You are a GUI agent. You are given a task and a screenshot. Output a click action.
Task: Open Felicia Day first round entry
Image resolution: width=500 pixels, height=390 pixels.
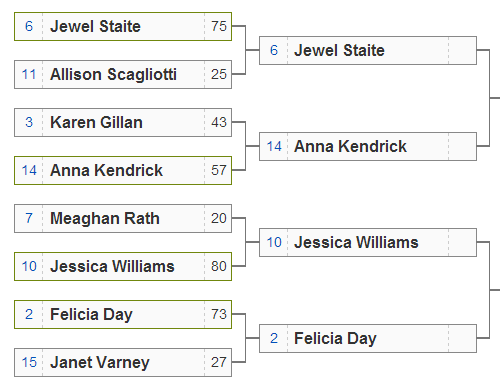pyautogui.click(x=123, y=314)
